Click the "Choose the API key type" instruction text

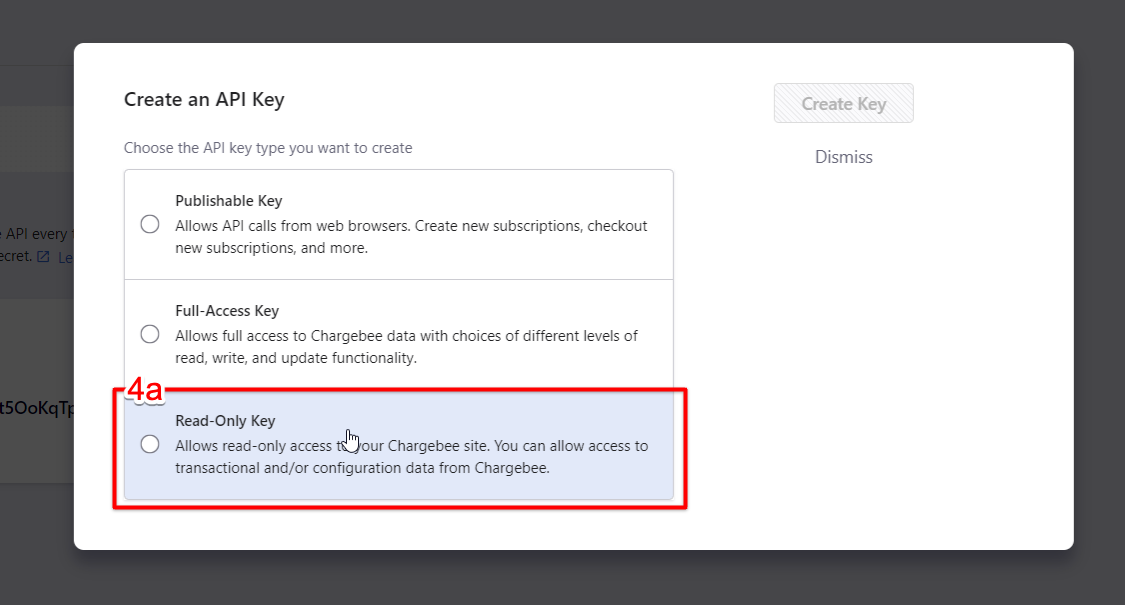coord(268,148)
